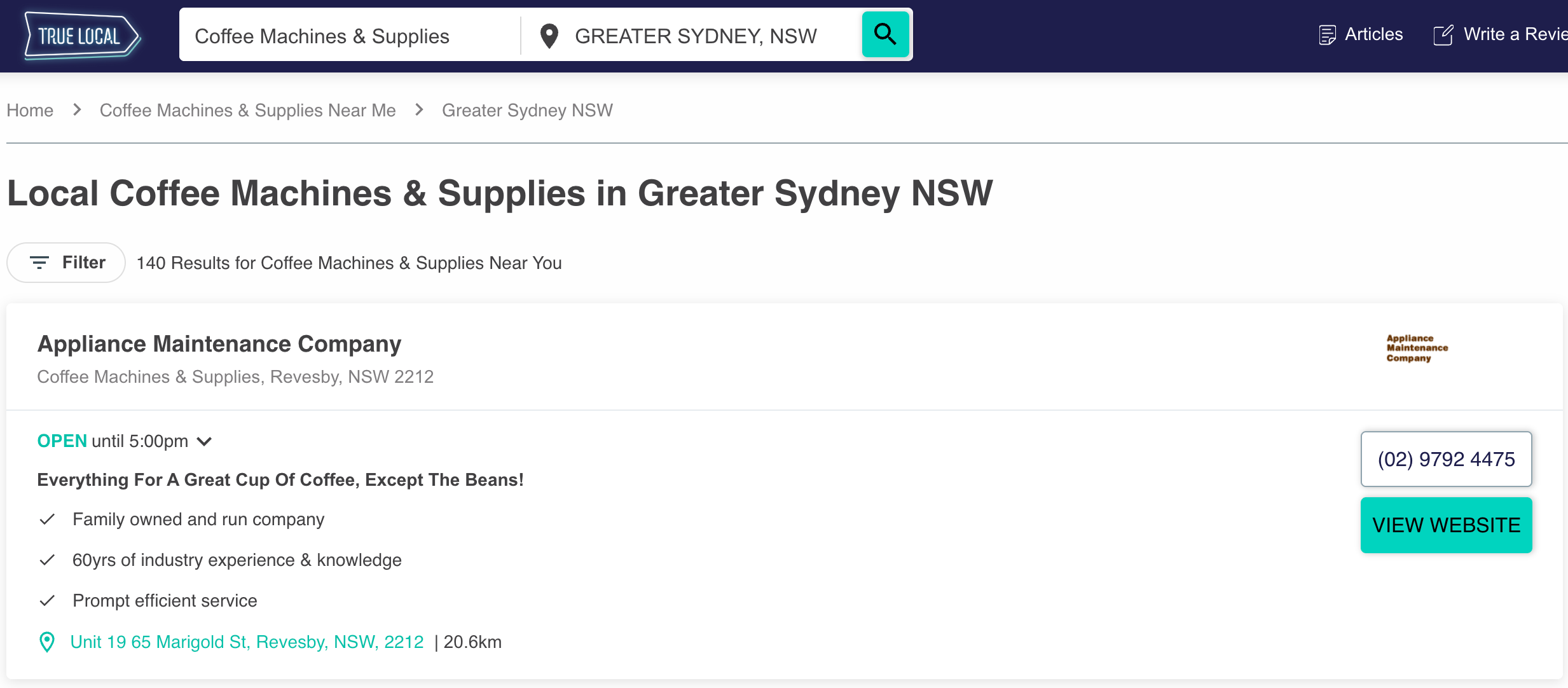Click the filter lines icon
This screenshot has width=1568, height=688.
pos(39,263)
